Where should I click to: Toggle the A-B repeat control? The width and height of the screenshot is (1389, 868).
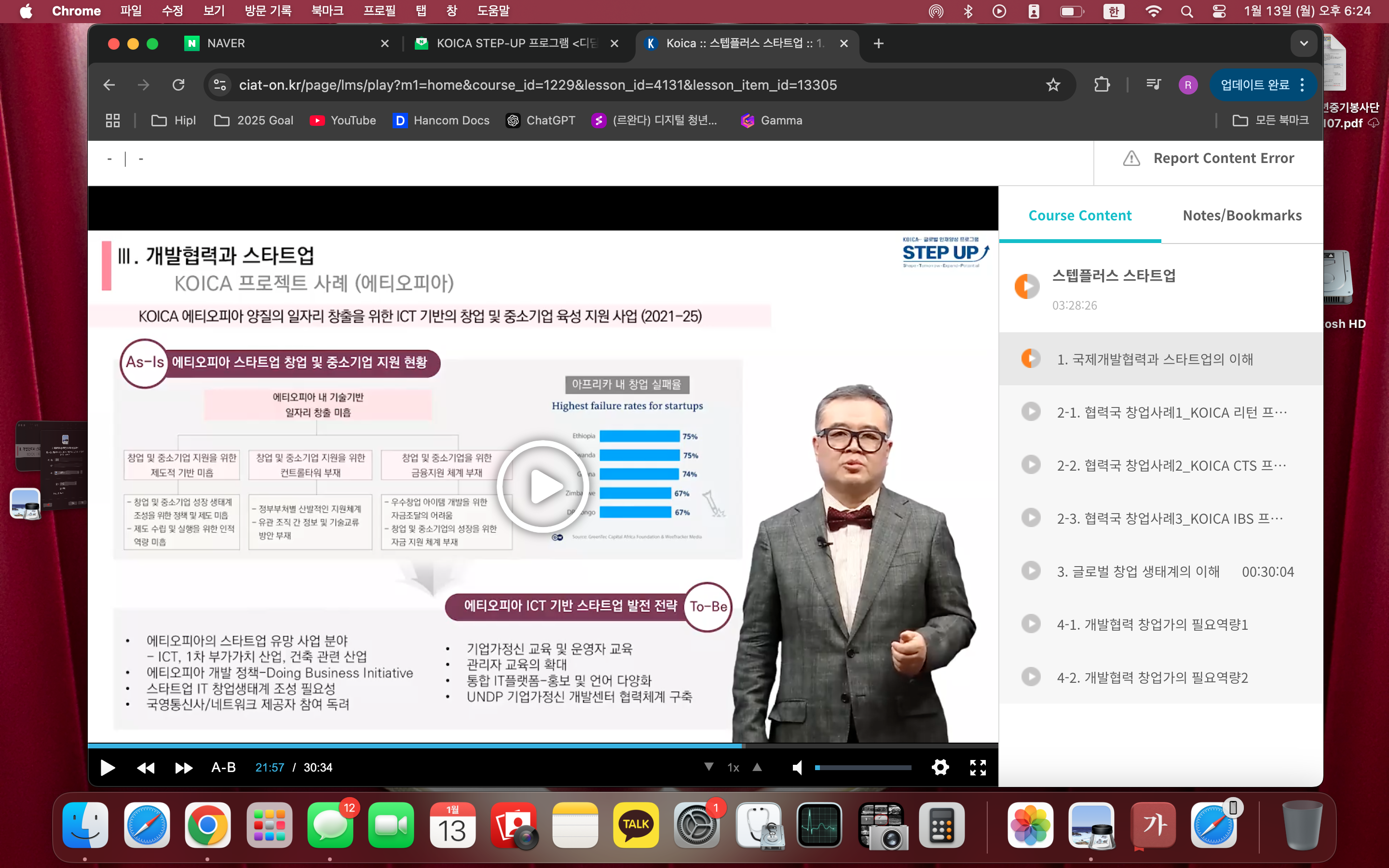[x=223, y=768]
